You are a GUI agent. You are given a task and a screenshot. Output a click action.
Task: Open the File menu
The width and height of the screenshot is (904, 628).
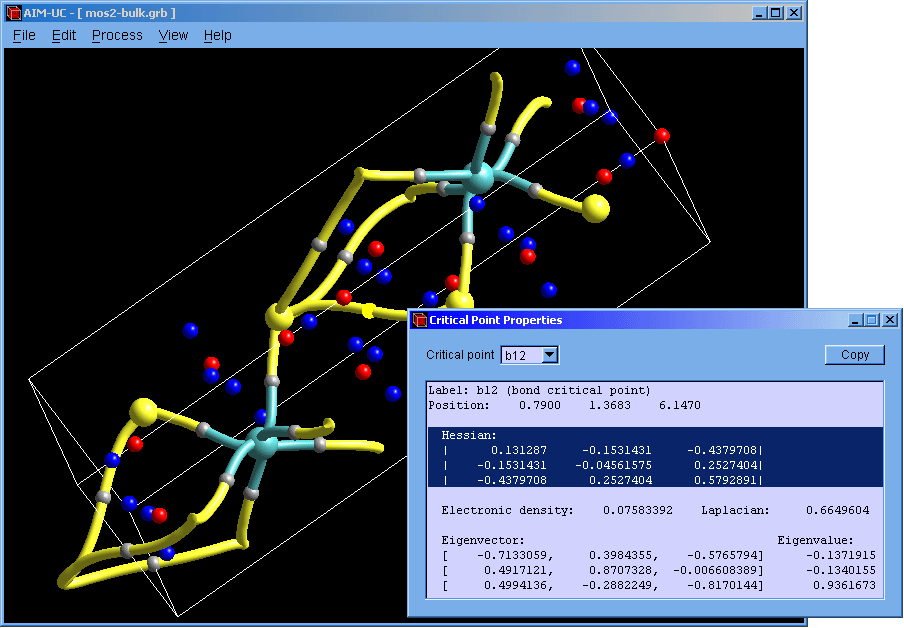click(24, 35)
